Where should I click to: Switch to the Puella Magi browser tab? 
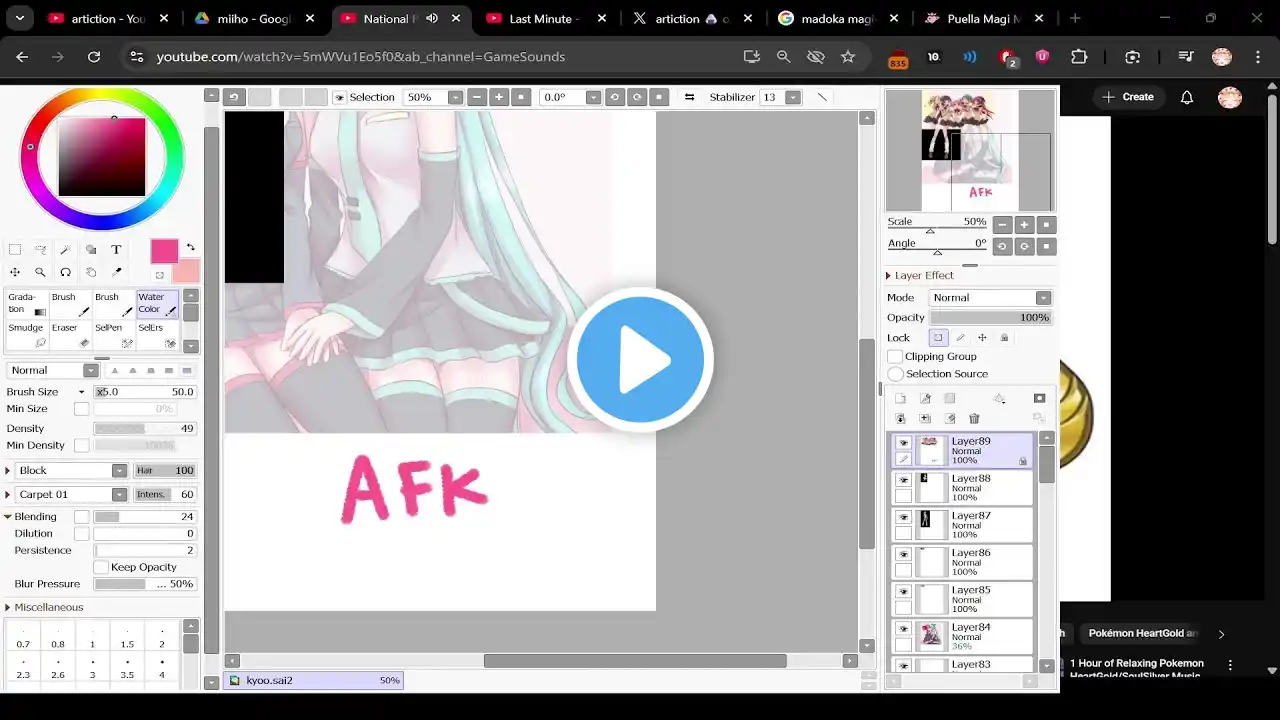(984, 18)
